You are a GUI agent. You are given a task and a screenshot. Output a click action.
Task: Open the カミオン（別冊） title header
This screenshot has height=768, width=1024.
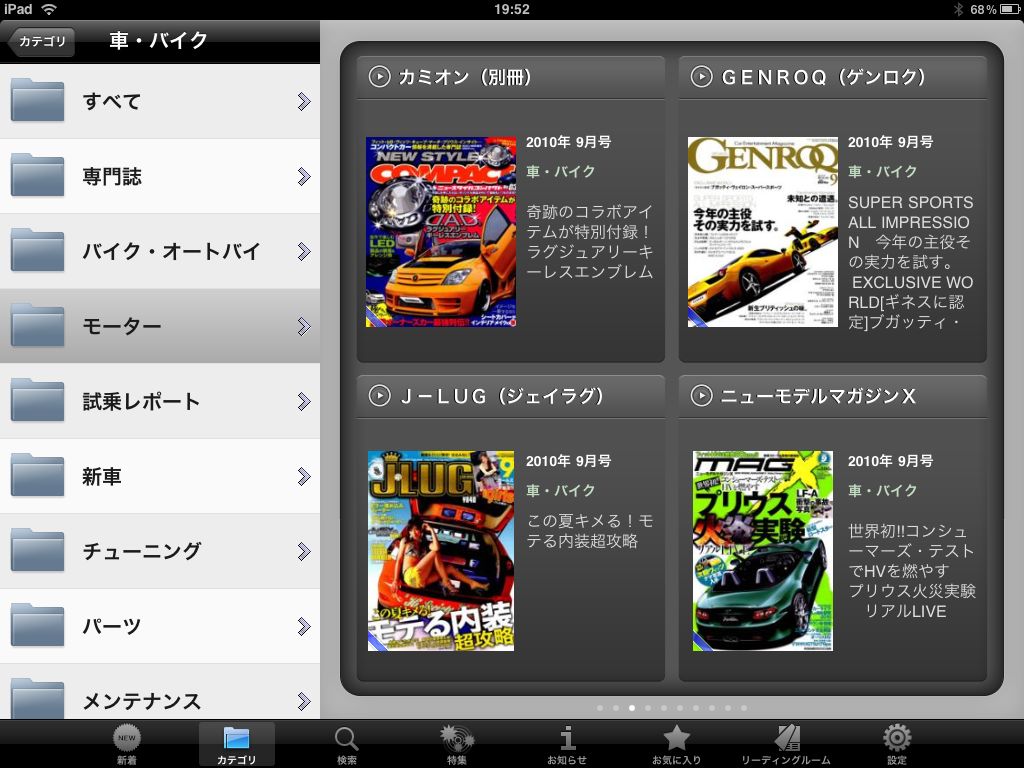tap(511, 77)
